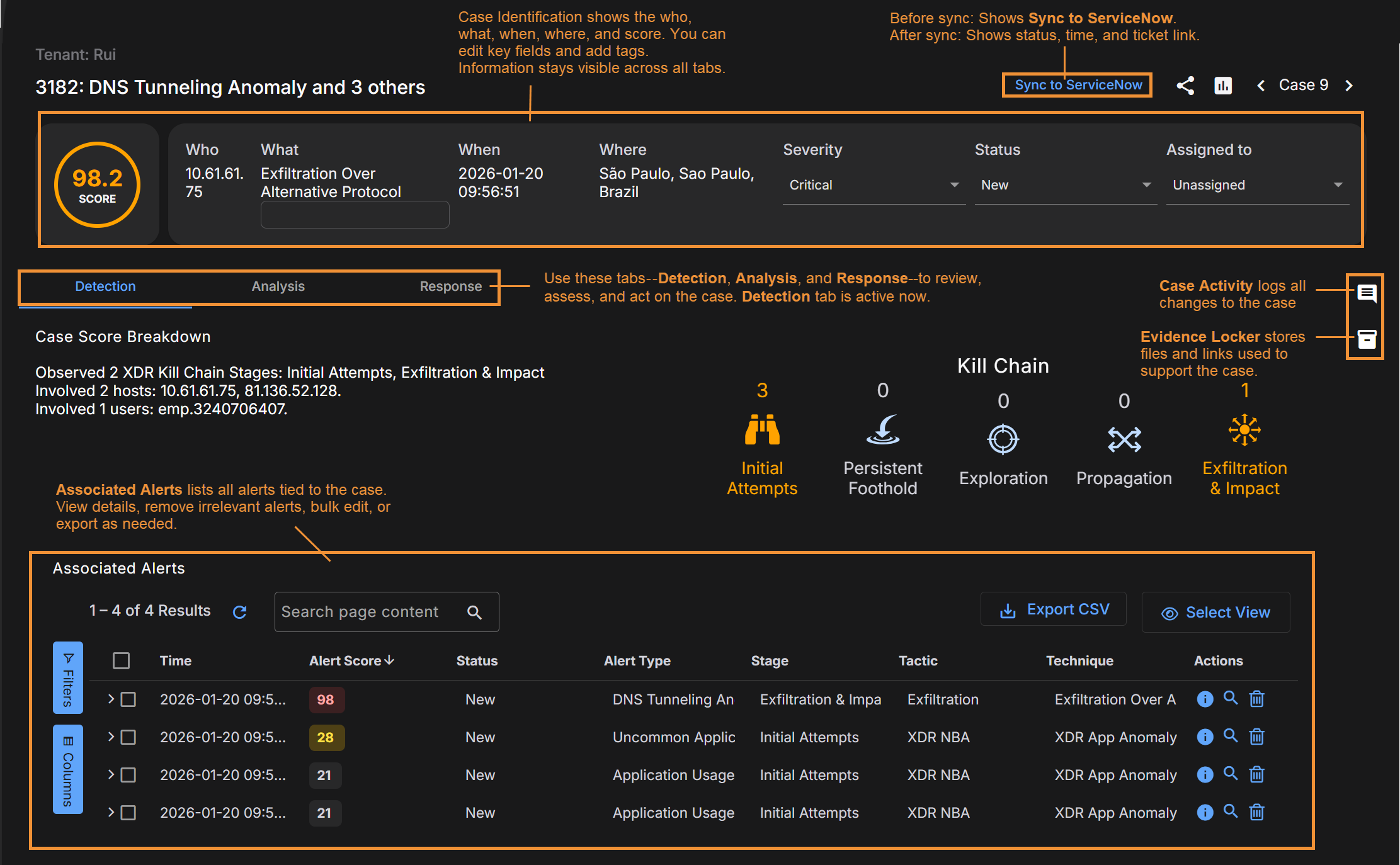Viewport: 1400px width, 865px height.
Task: Refresh the associated alerts results
Action: click(239, 612)
